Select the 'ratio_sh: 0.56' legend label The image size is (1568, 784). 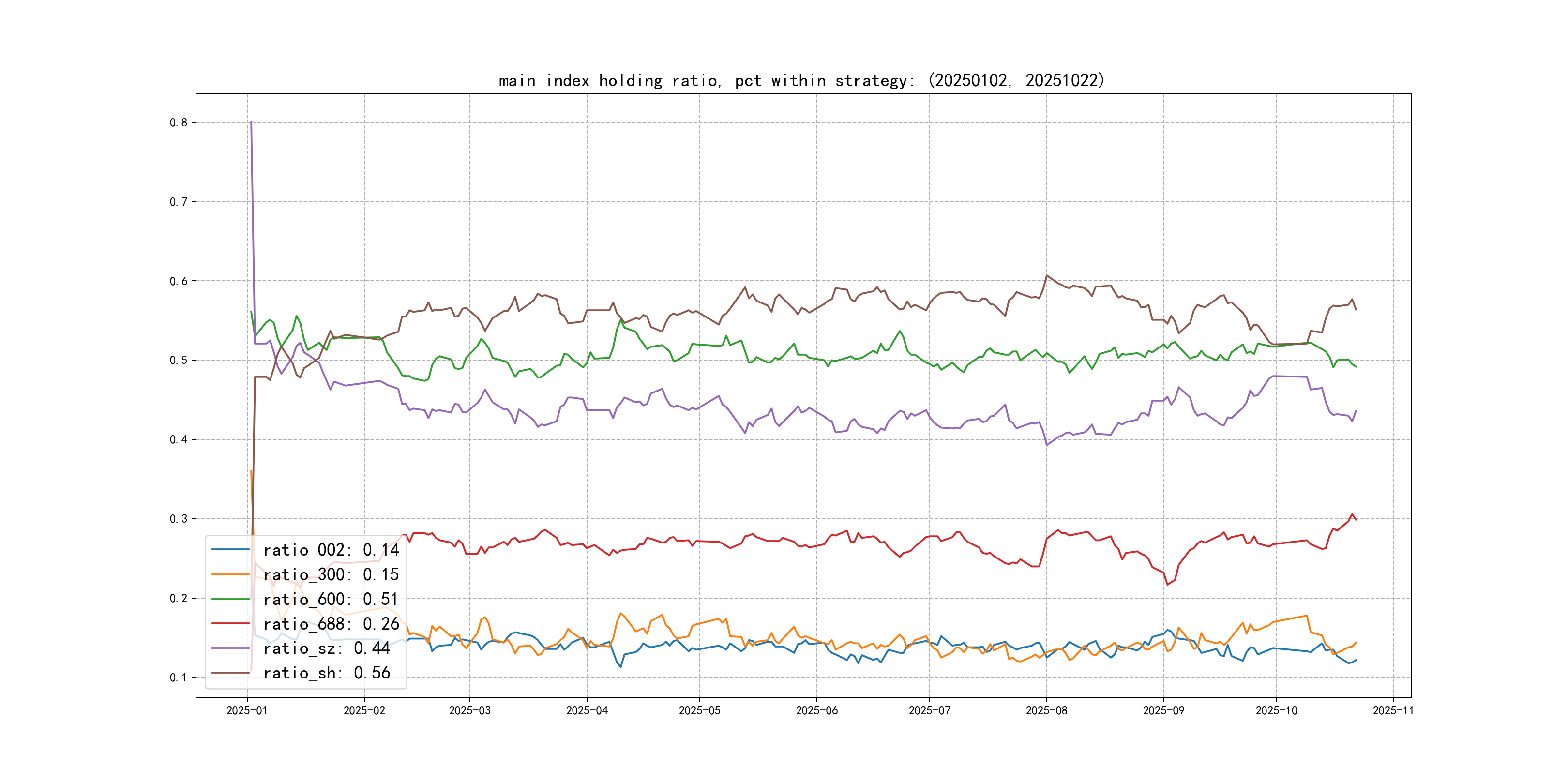coord(326,673)
